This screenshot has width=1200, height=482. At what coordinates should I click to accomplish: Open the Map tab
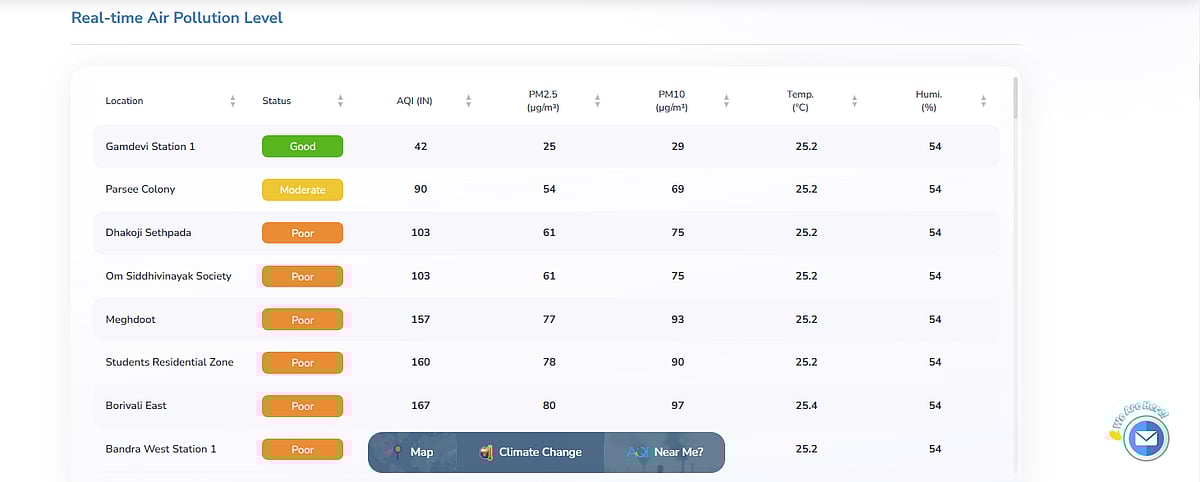pos(412,452)
